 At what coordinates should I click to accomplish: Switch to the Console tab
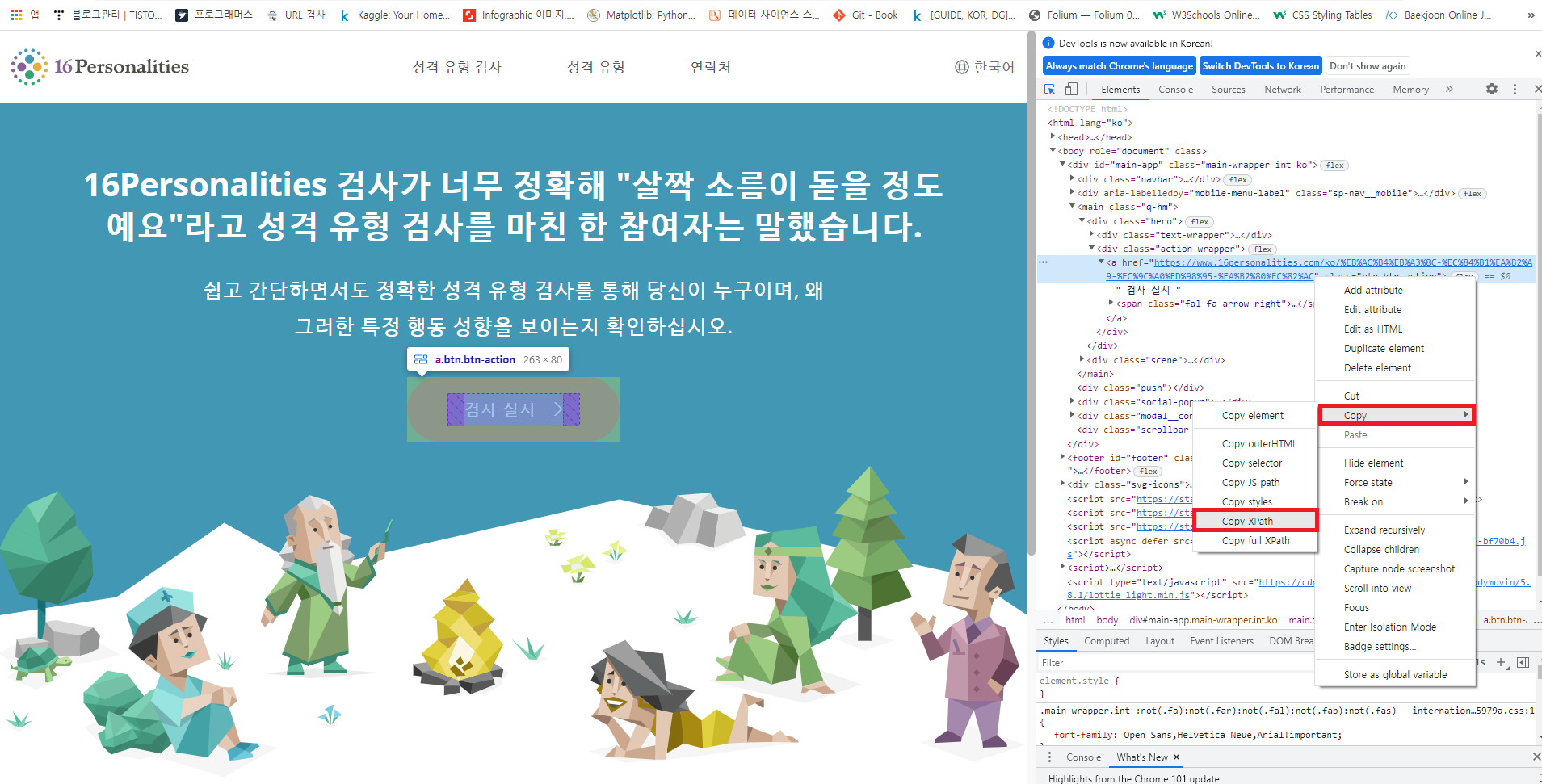point(1175,90)
